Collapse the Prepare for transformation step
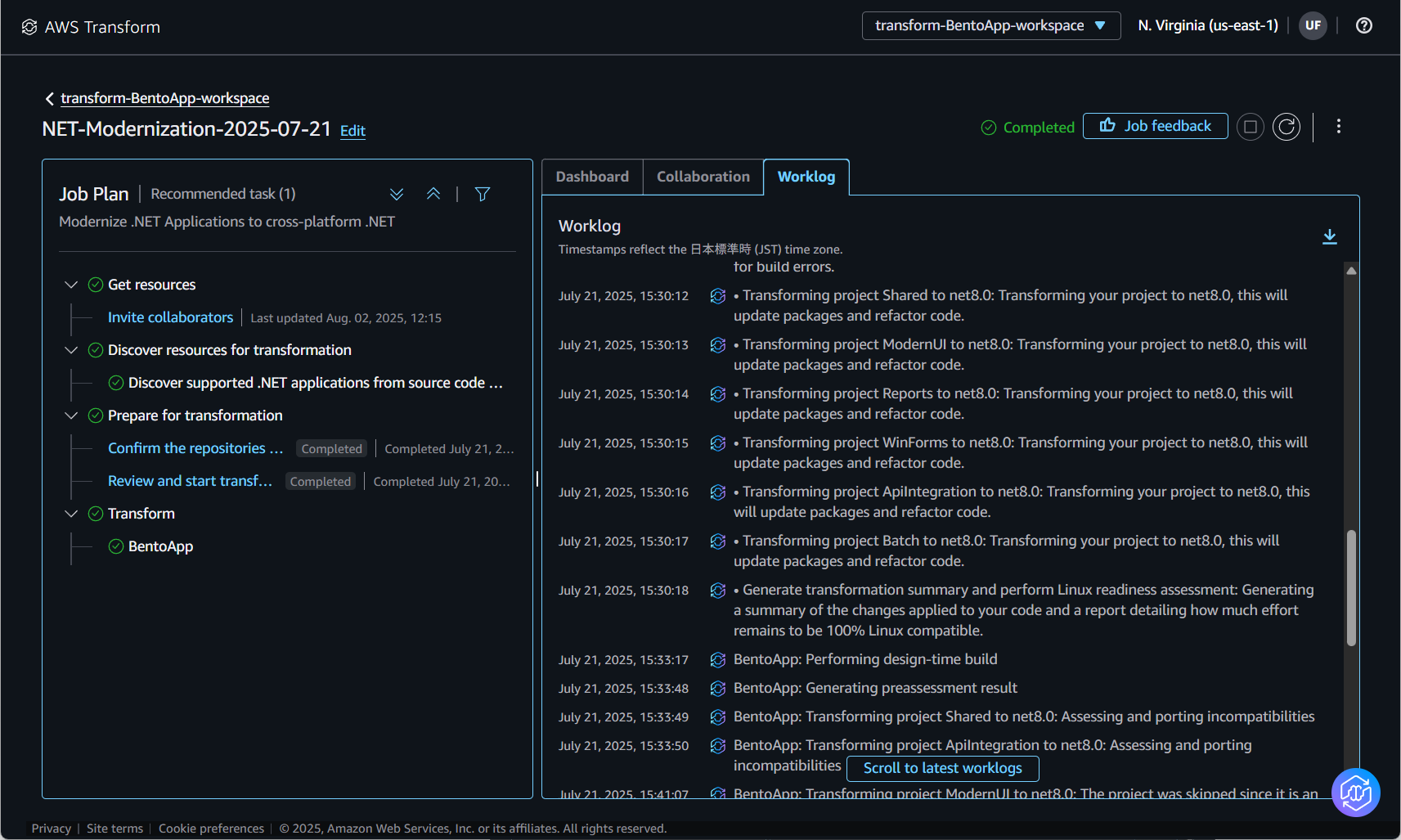Viewport: 1401px width, 840px height. 71,416
